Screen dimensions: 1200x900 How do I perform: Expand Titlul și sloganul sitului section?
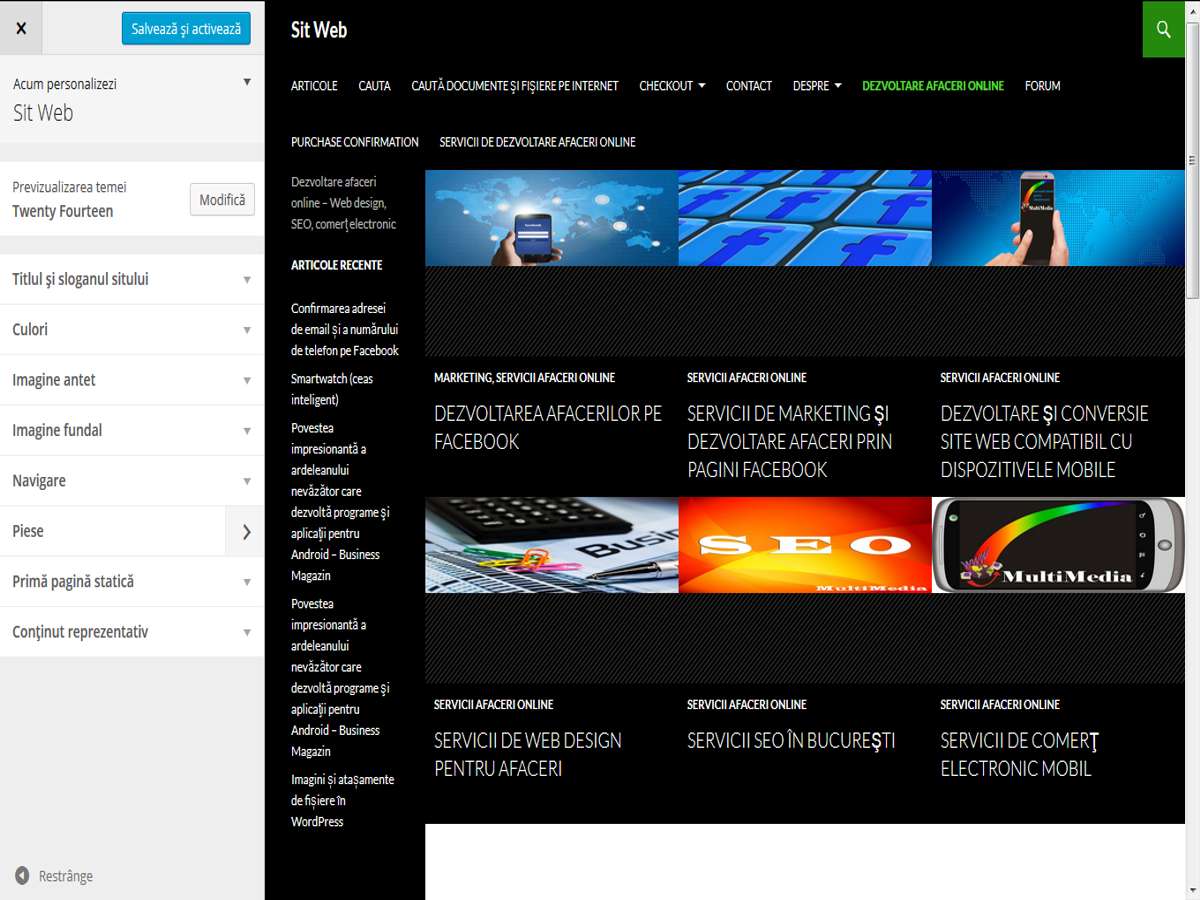click(x=132, y=279)
